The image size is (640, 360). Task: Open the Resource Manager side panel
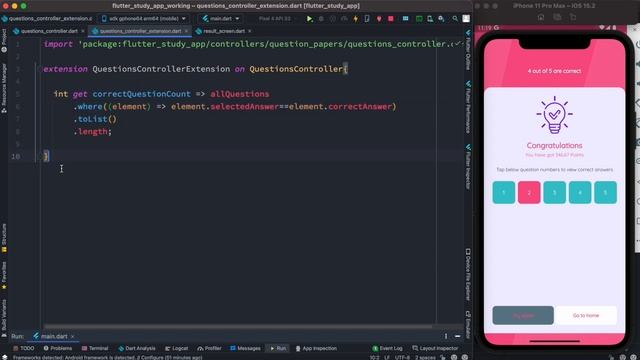pos(4,88)
